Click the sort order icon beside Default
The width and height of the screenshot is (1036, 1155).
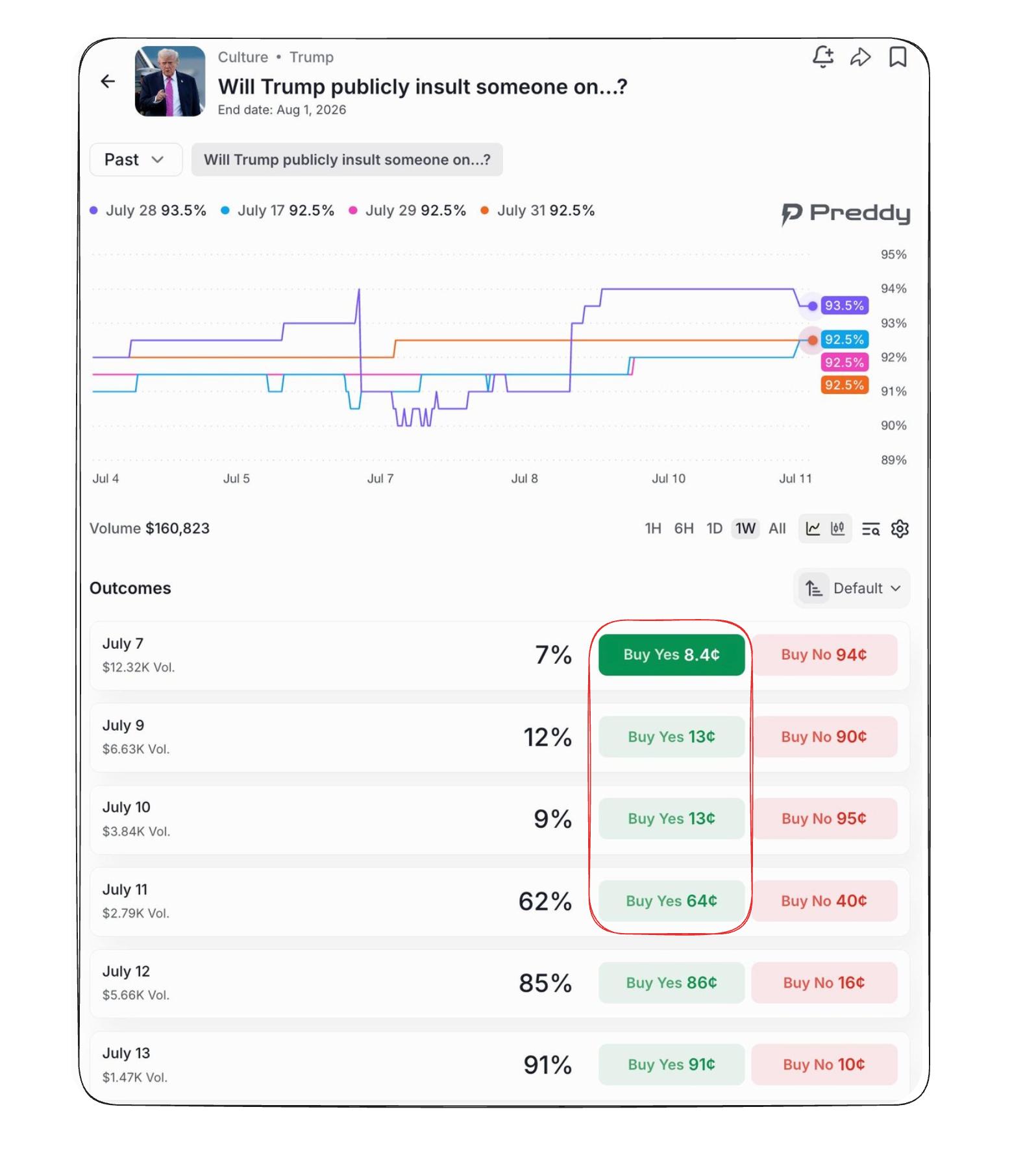click(x=813, y=589)
